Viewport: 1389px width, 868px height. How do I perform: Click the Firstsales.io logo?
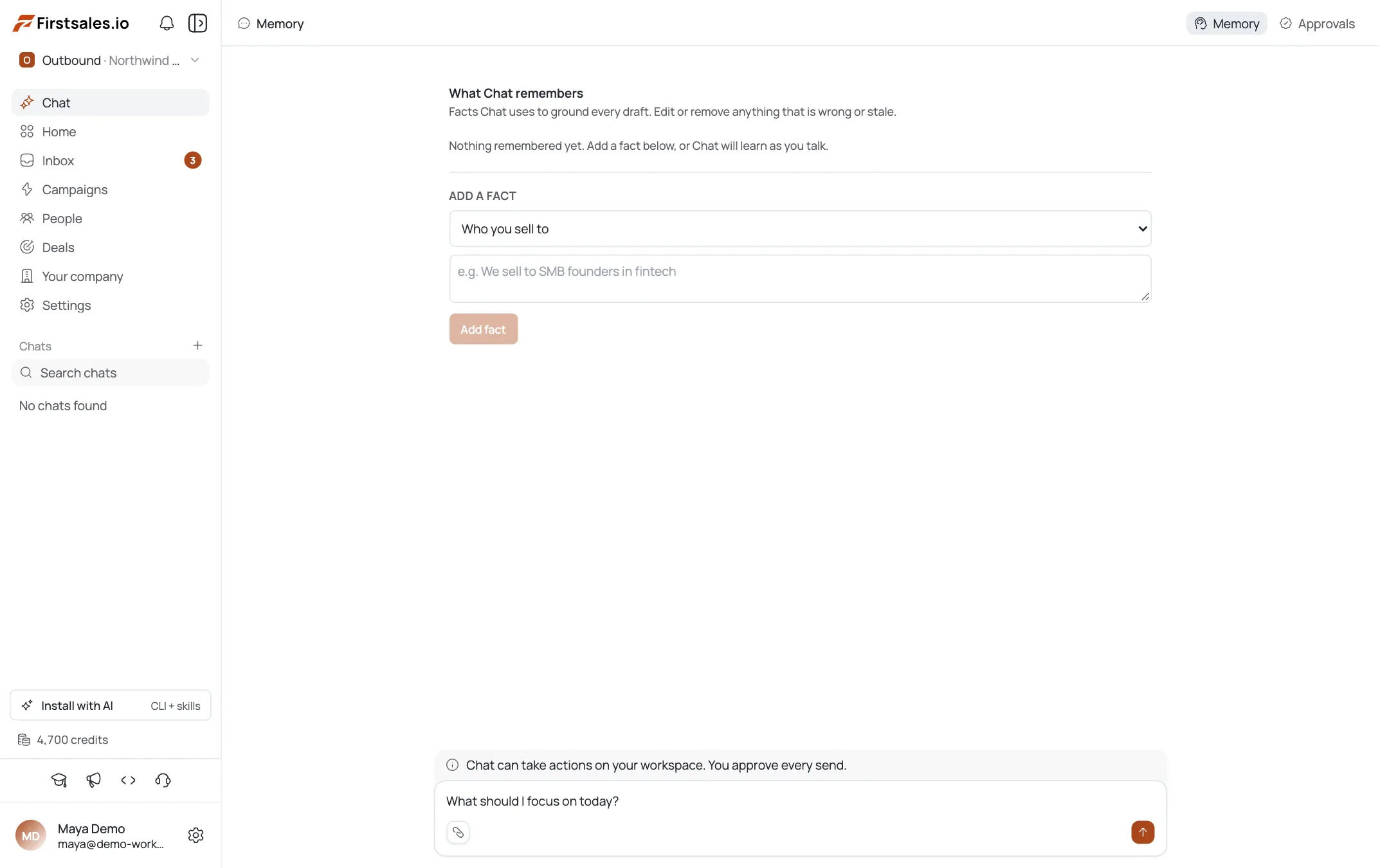[71, 23]
